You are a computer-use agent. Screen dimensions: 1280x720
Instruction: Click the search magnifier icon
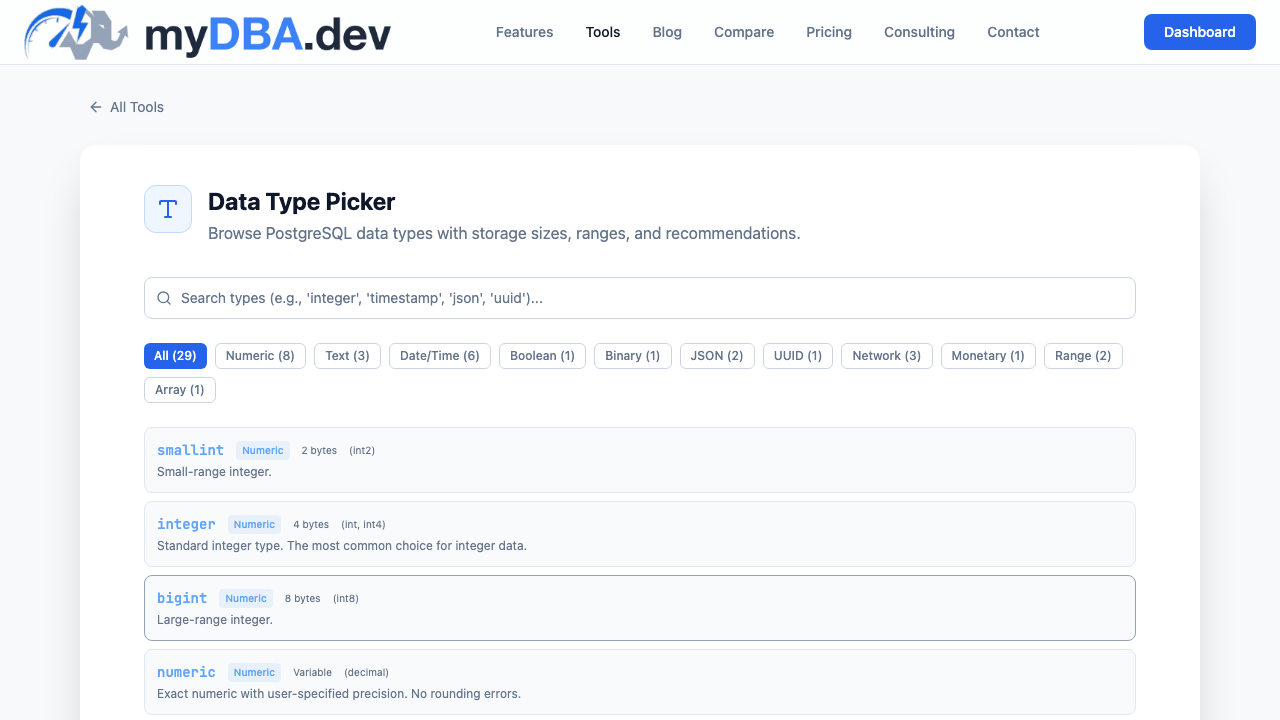coord(164,298)
